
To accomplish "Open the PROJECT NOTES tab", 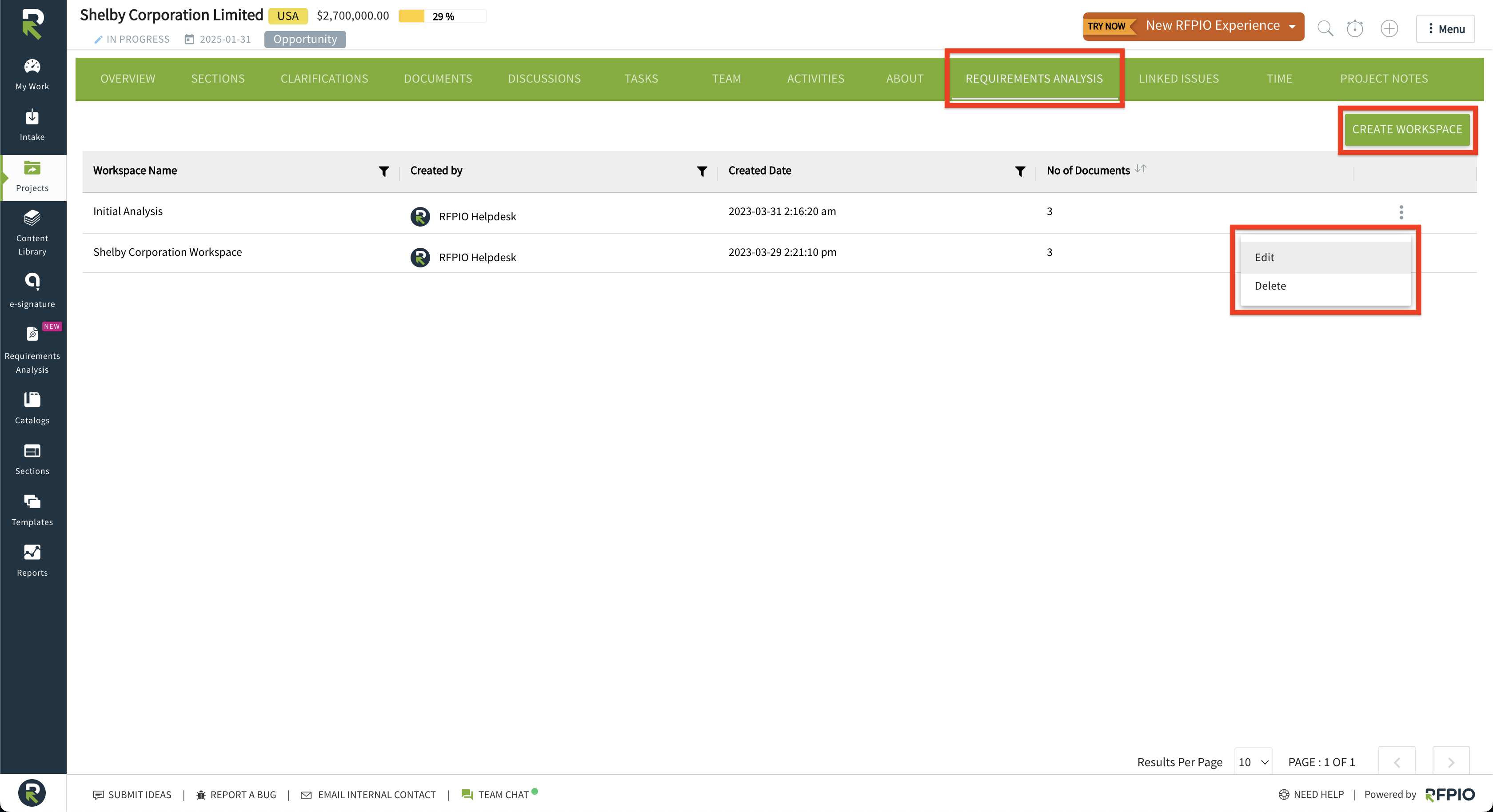I will coord(1383,78).
